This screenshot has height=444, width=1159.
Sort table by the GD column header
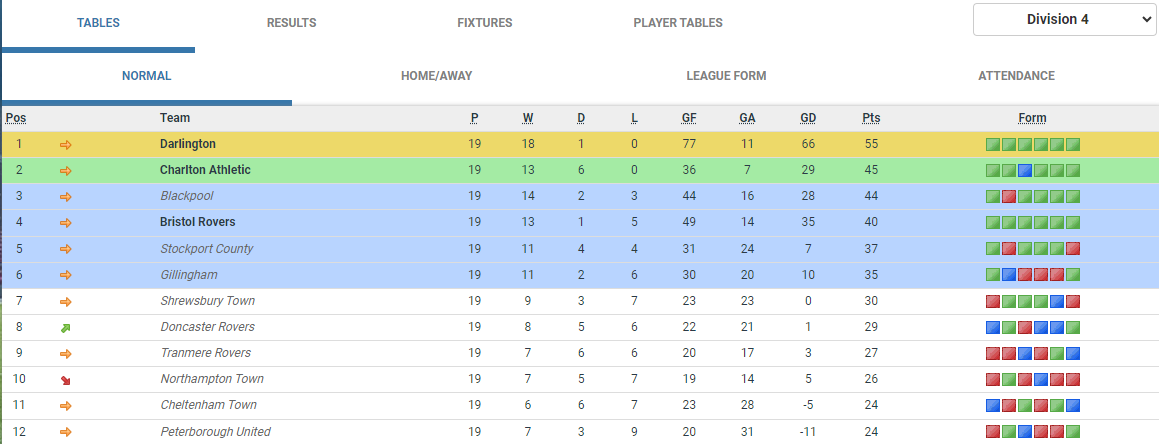[808, 118]
